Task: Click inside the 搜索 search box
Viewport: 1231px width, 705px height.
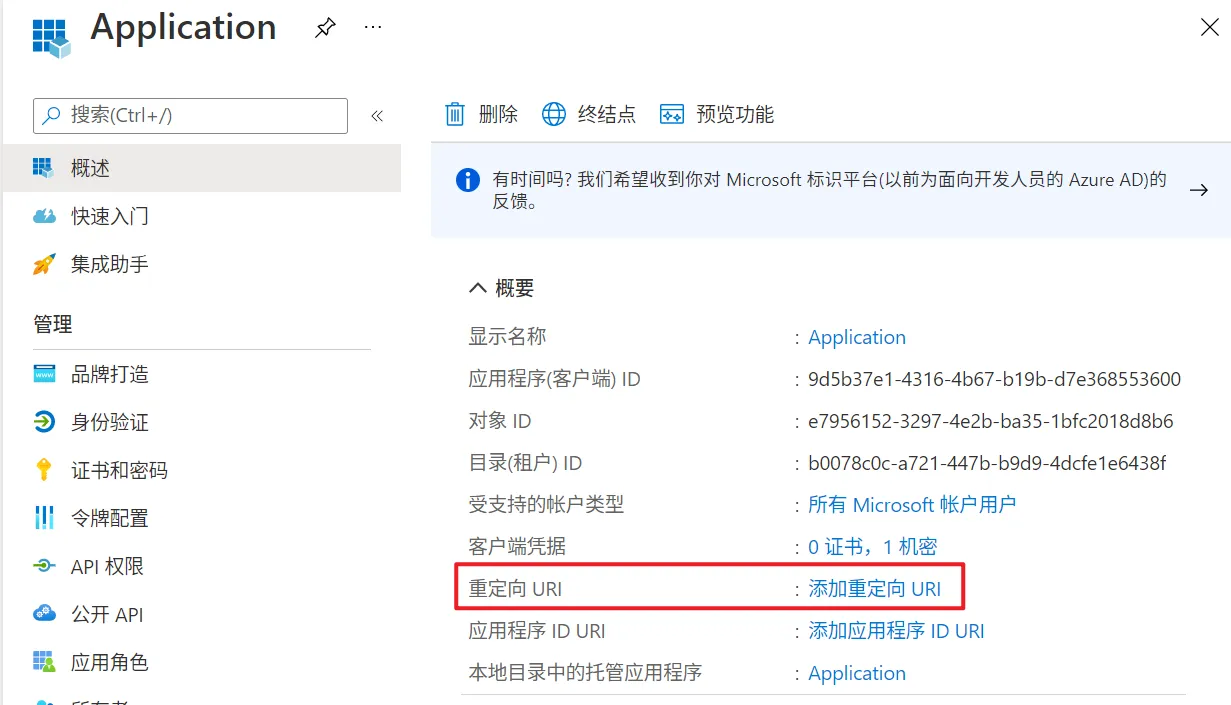Action: point(190,116)
